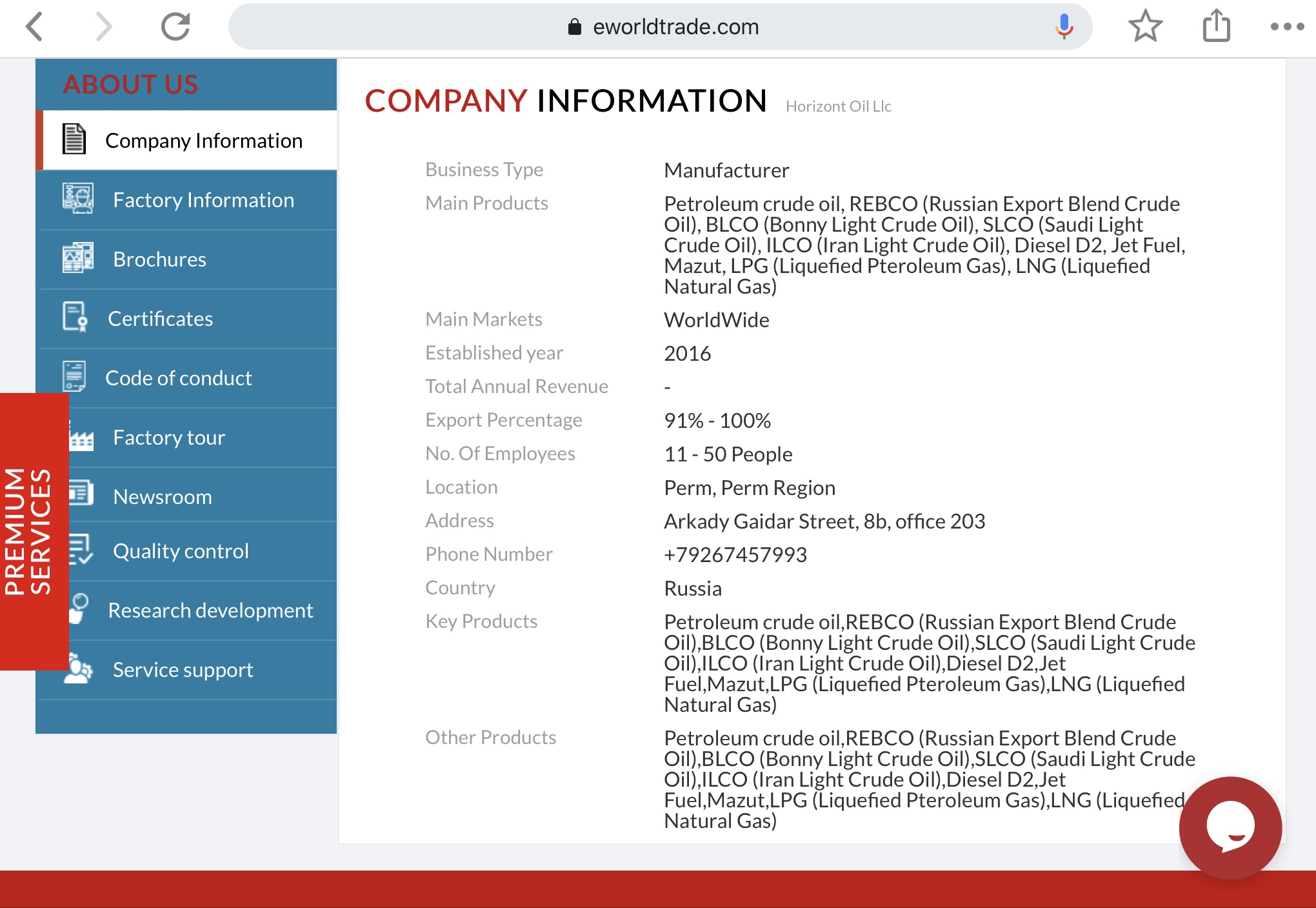Click Service support link

tap(183, 670)
